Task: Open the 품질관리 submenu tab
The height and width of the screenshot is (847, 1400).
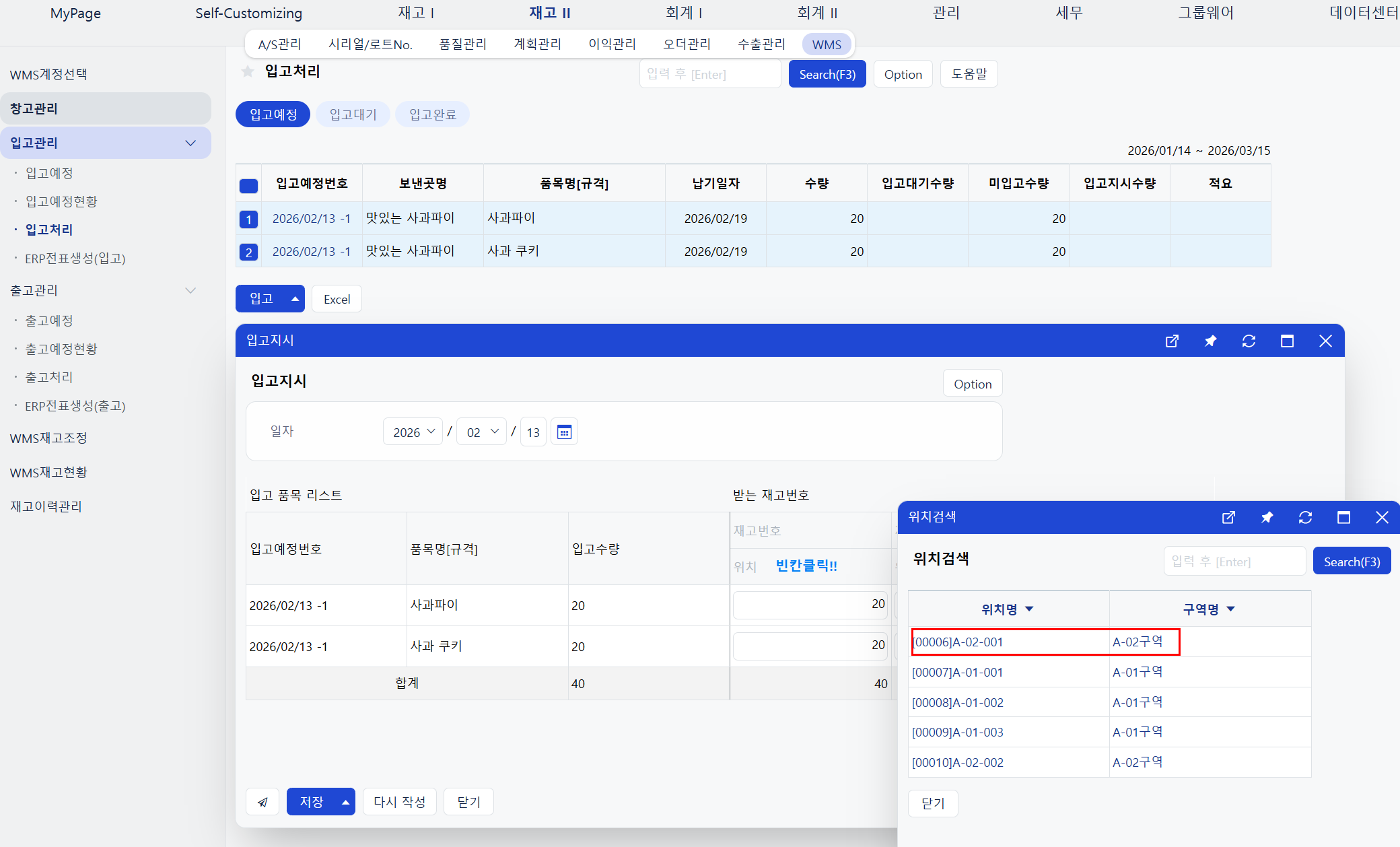Action: tap(462, 44)
